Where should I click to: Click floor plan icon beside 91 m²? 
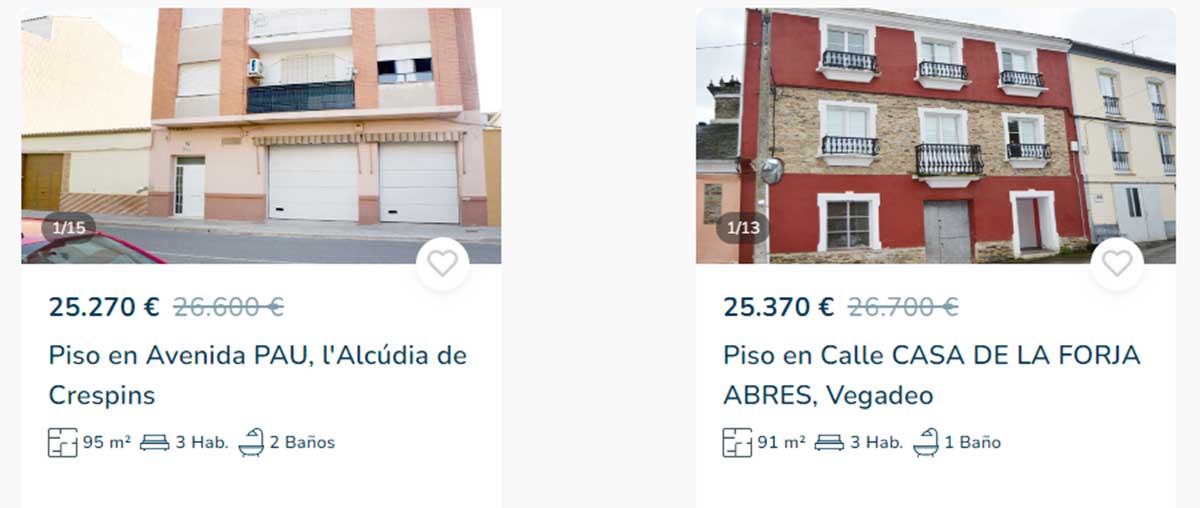point(737,442)
